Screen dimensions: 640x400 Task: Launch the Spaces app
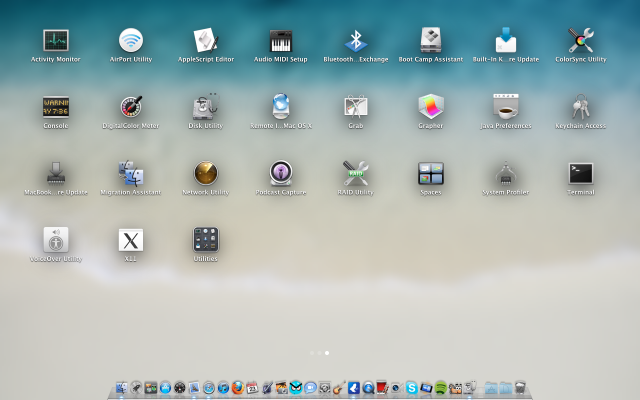431,173
